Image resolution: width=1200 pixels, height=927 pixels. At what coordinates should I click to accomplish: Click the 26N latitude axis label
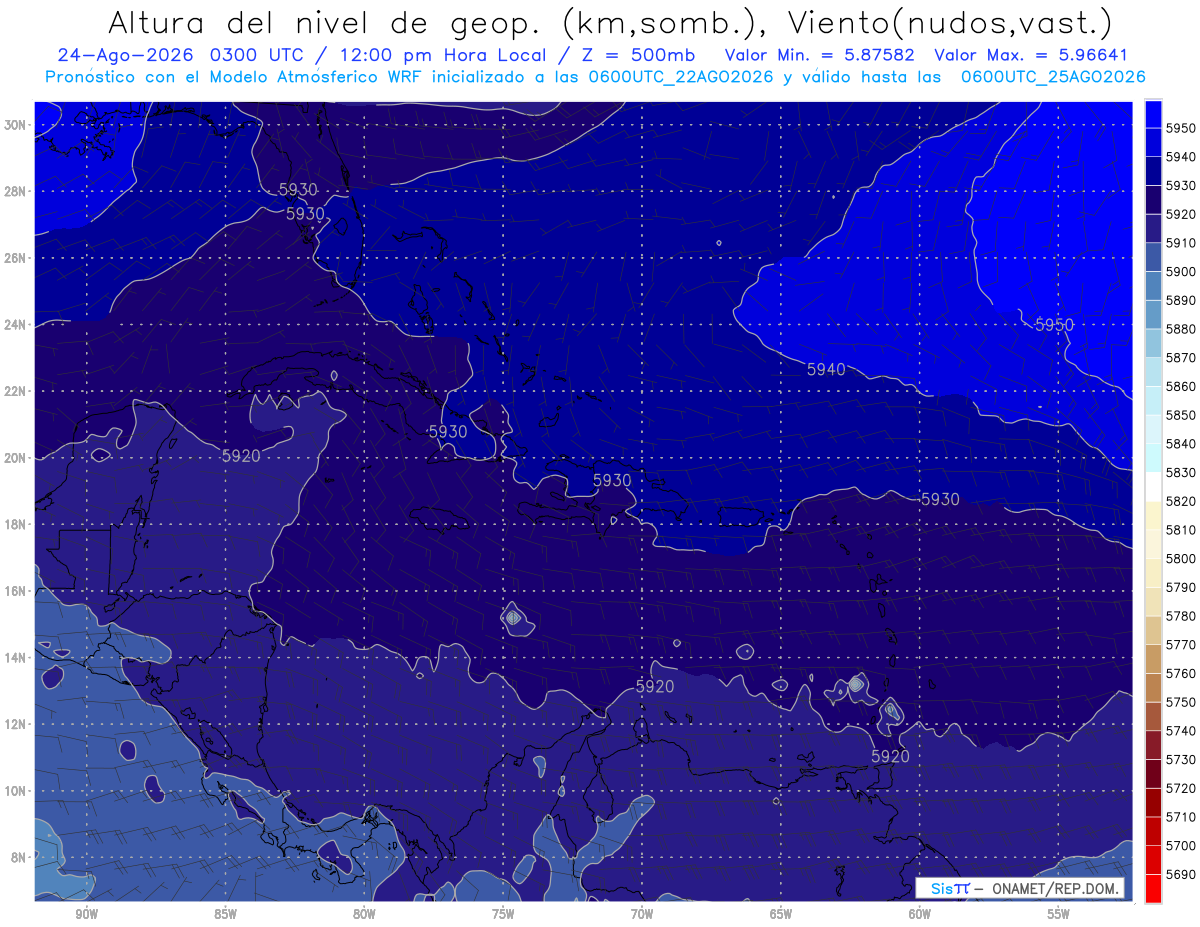pyautogui.click(x=15, y=258)
